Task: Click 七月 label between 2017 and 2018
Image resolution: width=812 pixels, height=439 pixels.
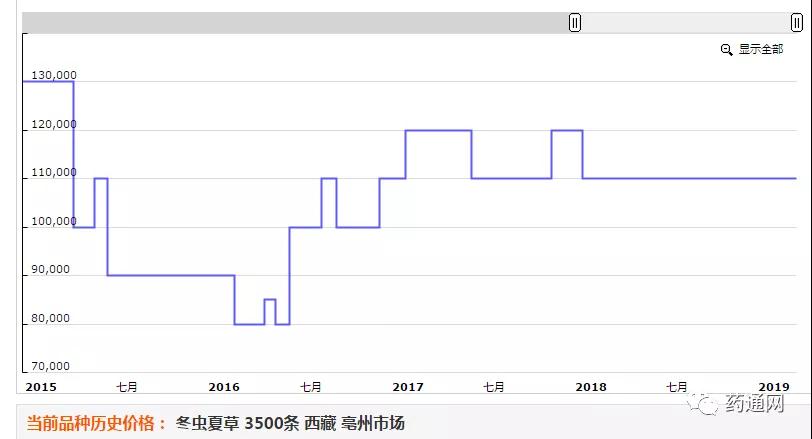Action: tap(494, 387)
